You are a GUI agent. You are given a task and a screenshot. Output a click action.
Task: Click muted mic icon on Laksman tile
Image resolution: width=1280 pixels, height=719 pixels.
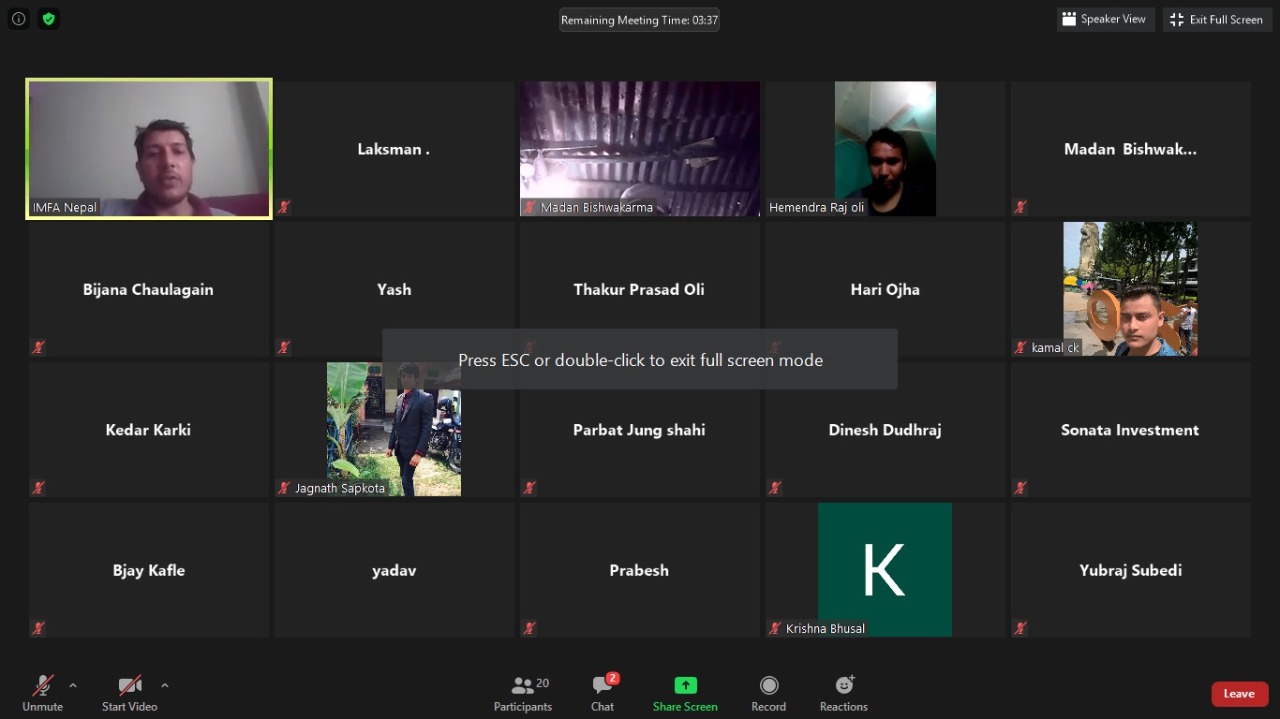pyautogui.click(x=284, y=207)
